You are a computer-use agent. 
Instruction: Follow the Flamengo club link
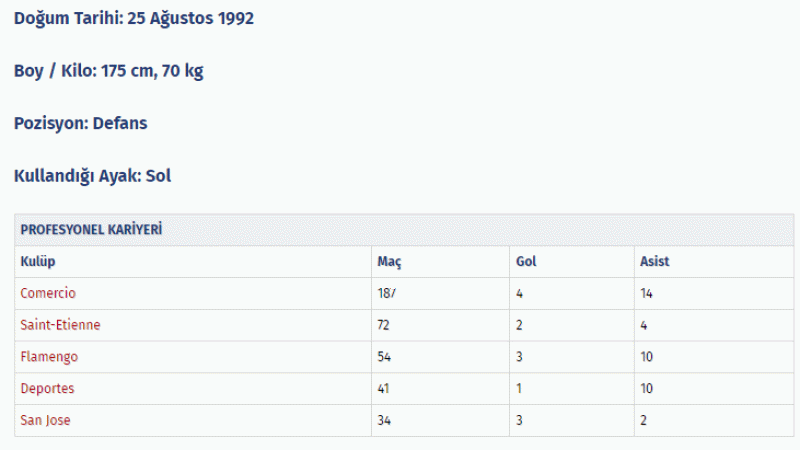click(x=49, y=357)
